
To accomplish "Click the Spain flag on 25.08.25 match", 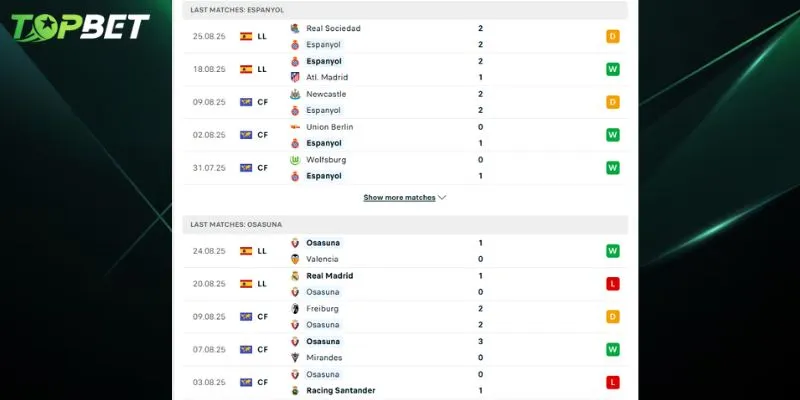I will click(x=246, y=37).
